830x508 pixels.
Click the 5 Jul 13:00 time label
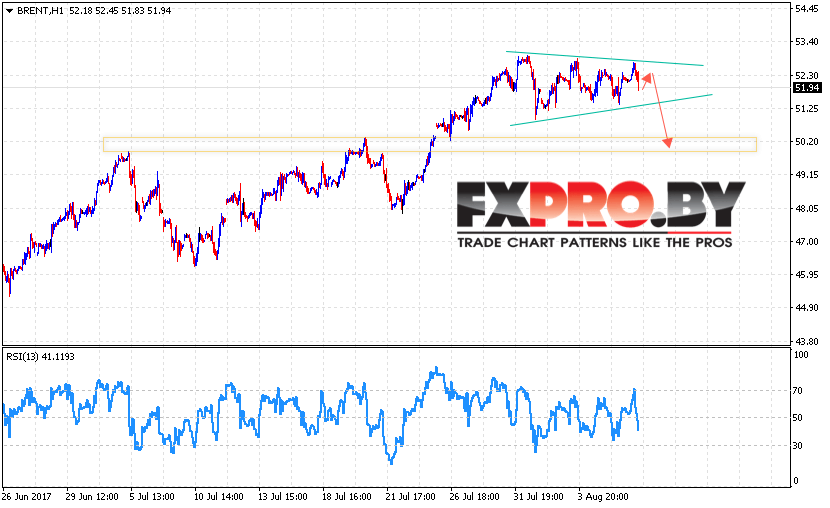(x=152, y=497)
